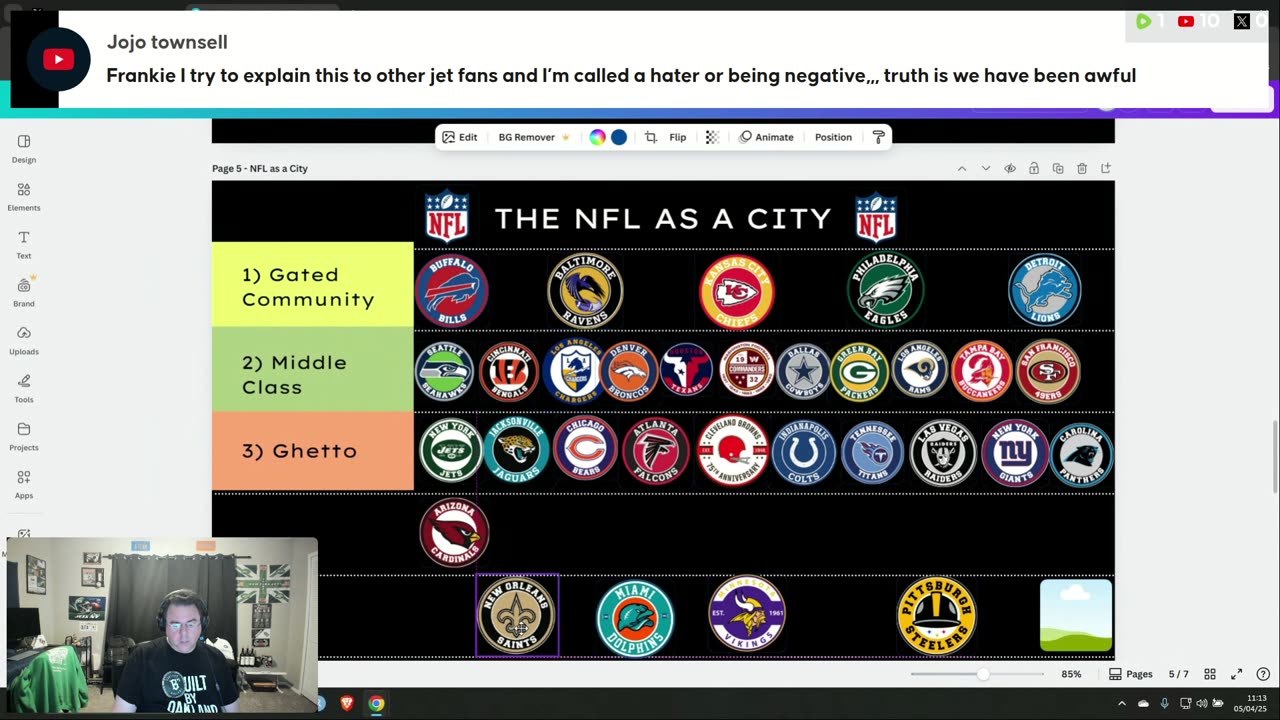The height and width of the screenshot is (720, 1280).
Task: Open the rainbow color picker swatch
Action: click(x=597, y=137)
